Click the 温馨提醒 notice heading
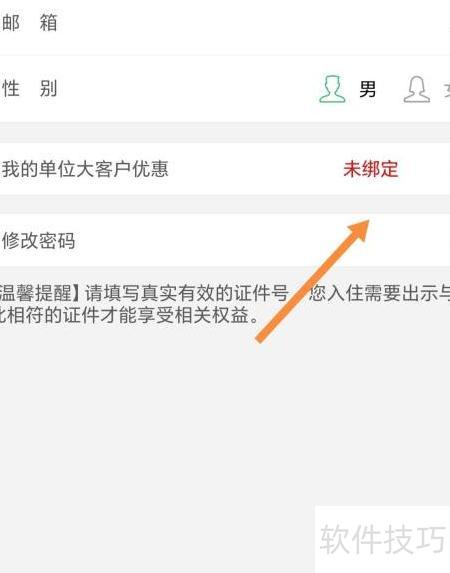 (40, 293)
